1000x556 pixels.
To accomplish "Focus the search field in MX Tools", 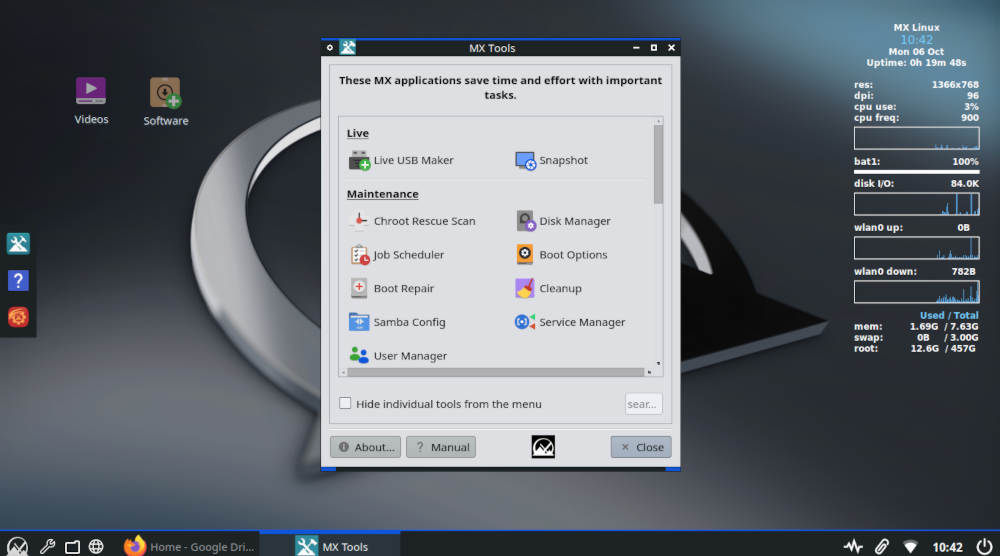I will click(643, 404).
